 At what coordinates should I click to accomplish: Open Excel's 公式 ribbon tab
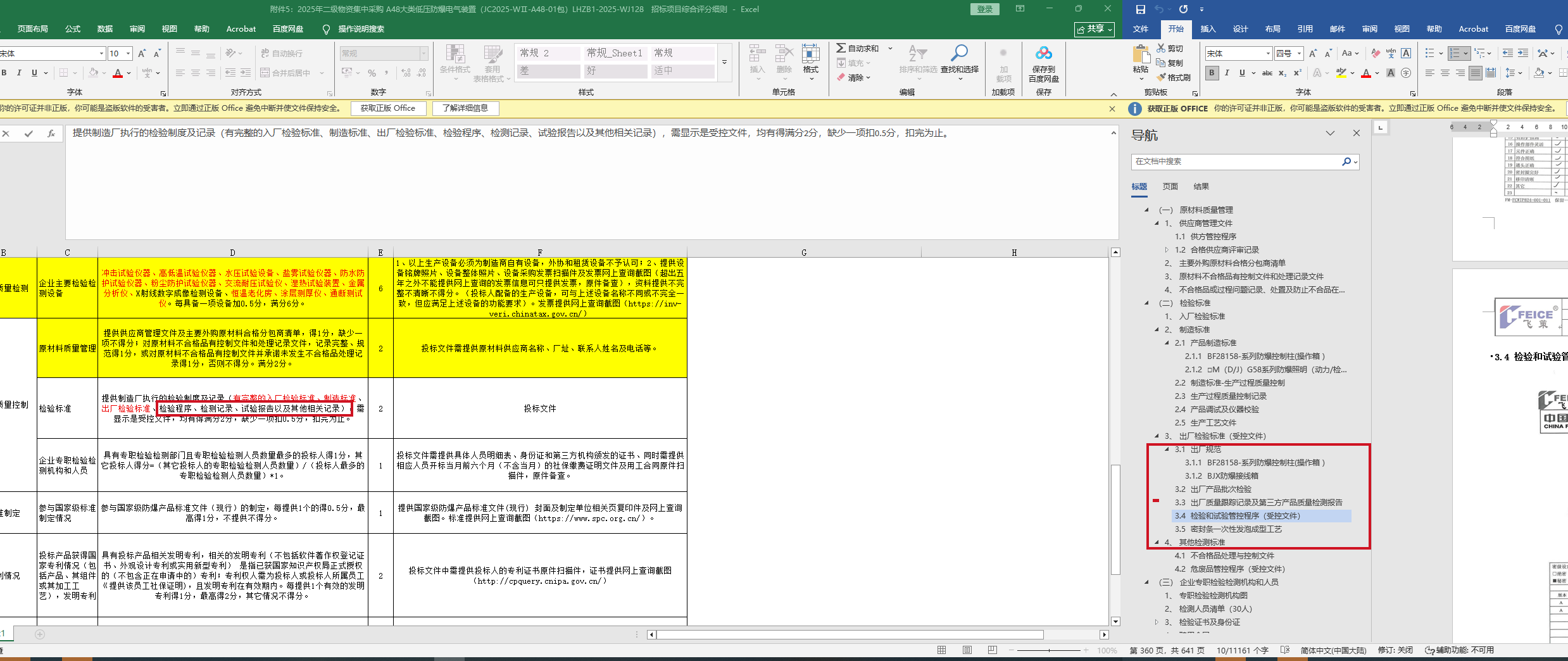coord(73,29)
